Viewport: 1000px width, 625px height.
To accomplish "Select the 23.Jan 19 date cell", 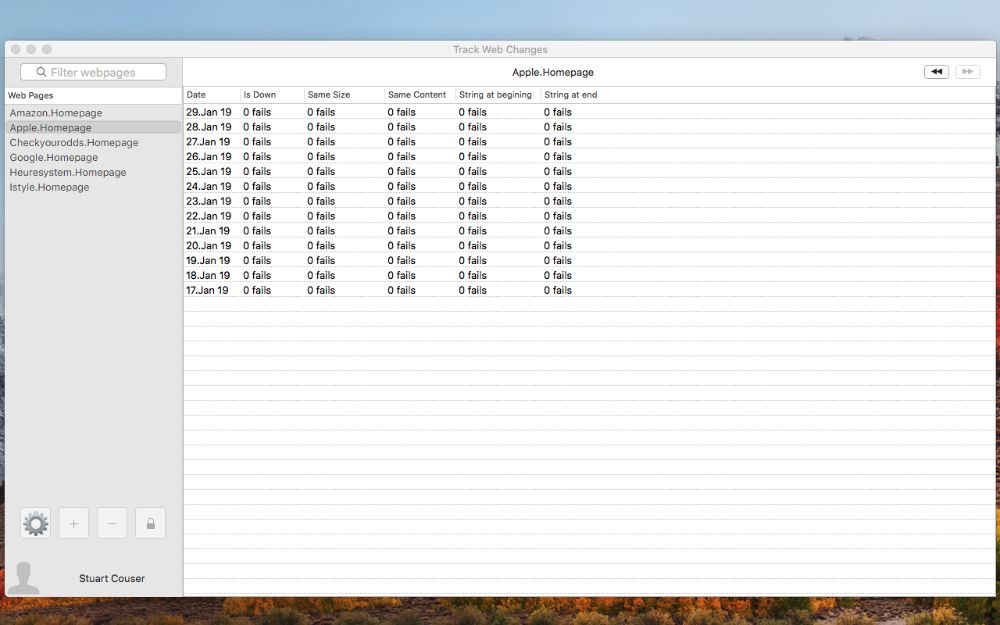I will pyautogui.click(x=209, y=201).
